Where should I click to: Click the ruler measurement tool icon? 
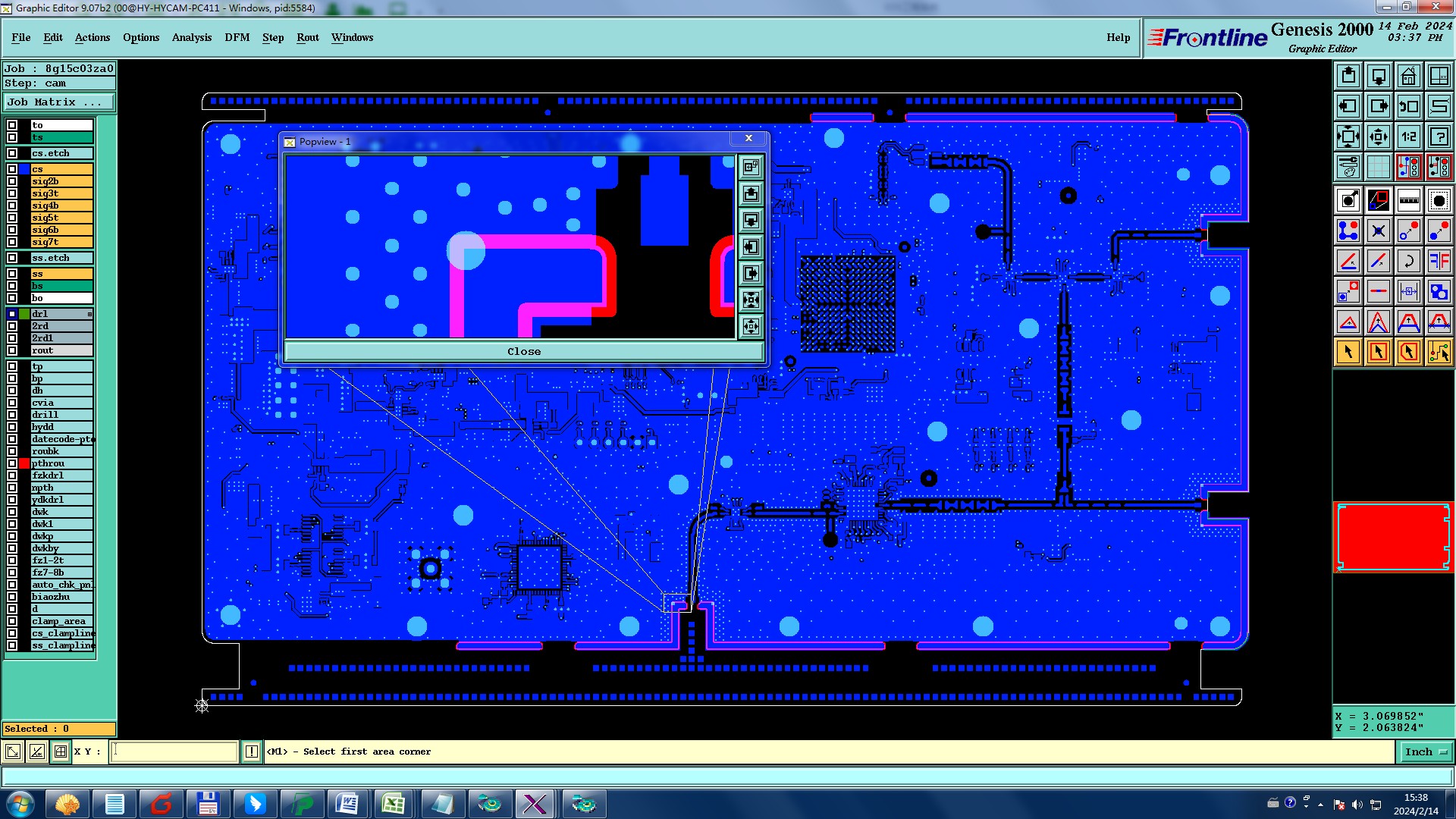tap(1408, 200)
